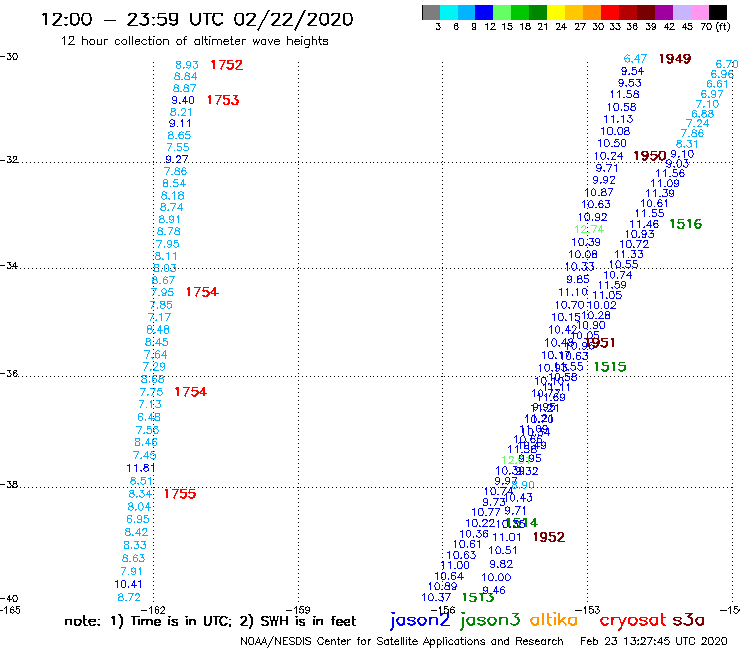Select the -153 longitude axis label
Viewport: 740px width, 650px height.
point(588,610)
